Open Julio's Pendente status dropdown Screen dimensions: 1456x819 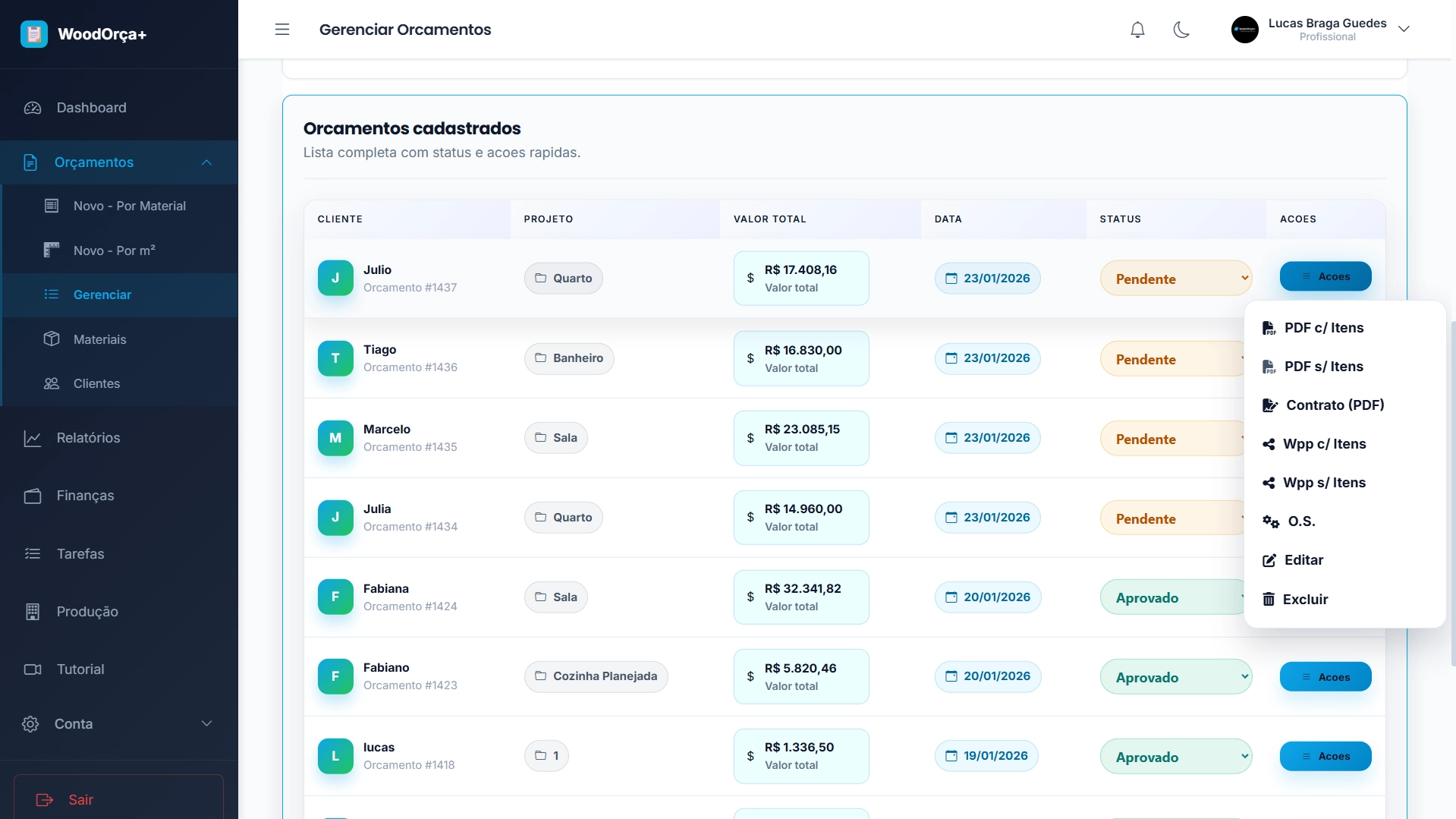tap(1175, 279)
